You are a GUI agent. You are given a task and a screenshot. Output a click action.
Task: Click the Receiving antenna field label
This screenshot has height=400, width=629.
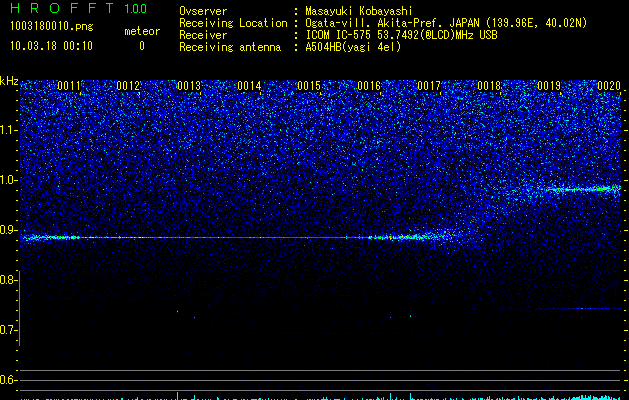coord(230,47)
